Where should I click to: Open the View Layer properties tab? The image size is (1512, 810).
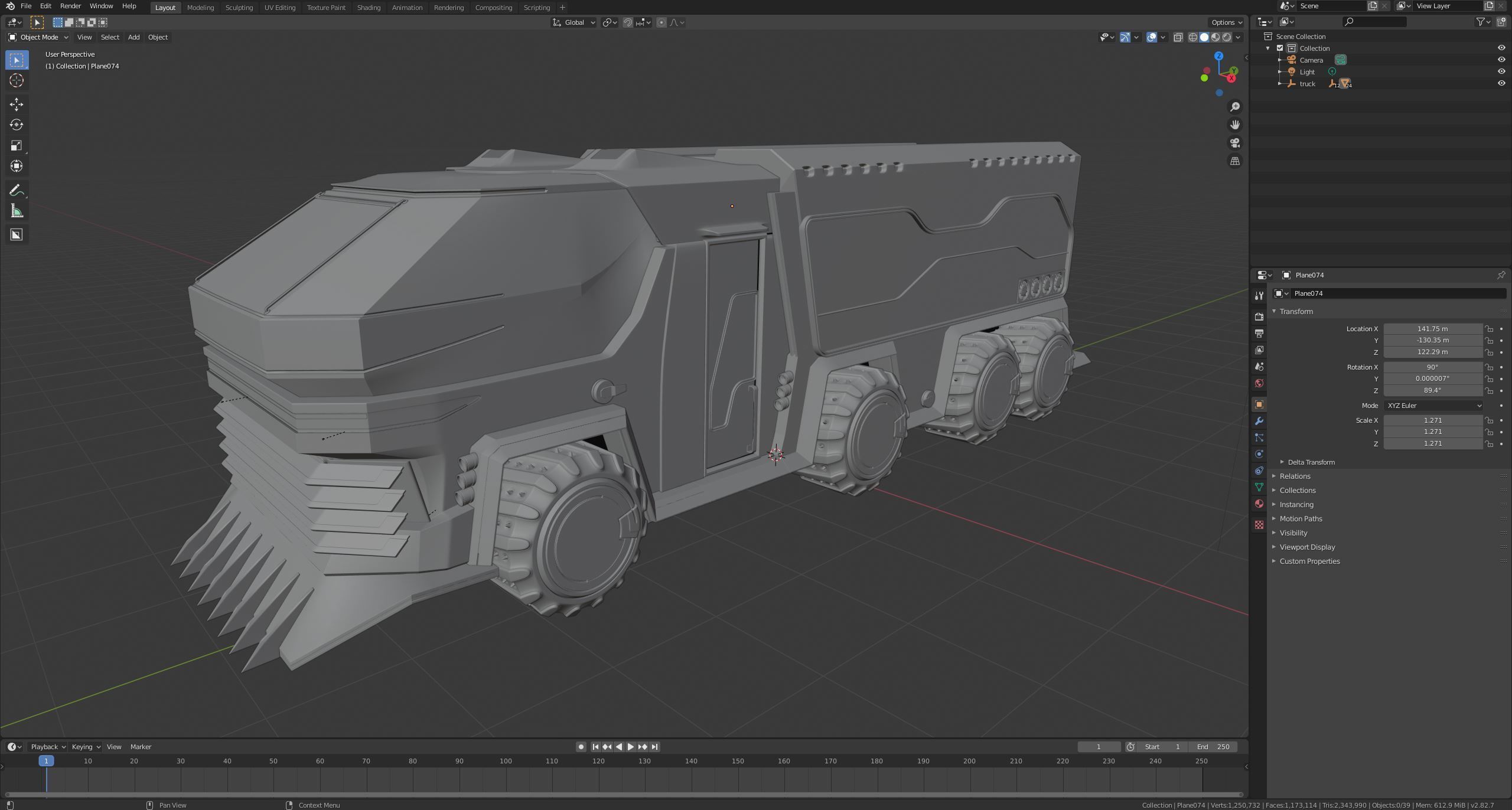point(1259,350)
